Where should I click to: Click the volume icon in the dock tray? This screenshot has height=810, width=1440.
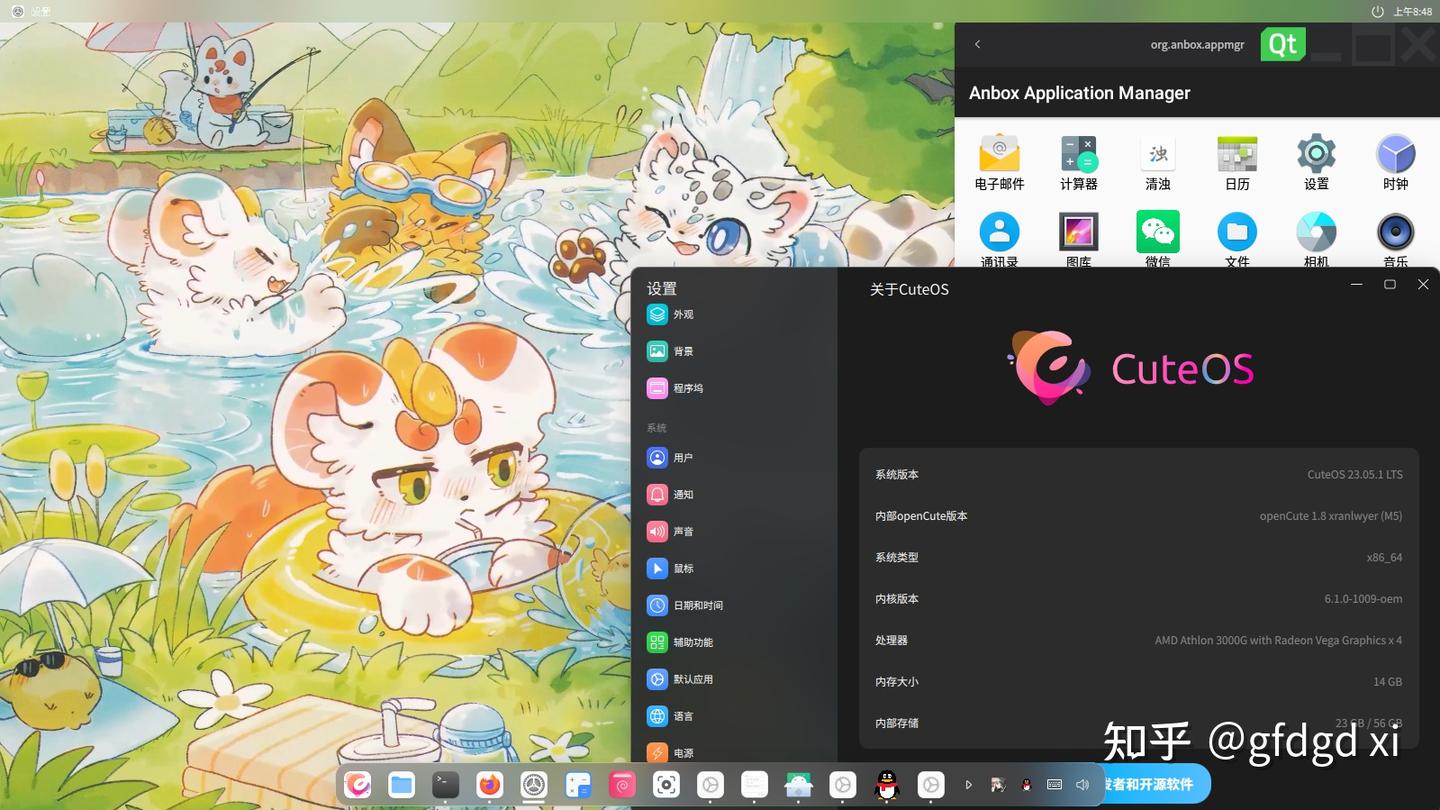point(1082,784)
